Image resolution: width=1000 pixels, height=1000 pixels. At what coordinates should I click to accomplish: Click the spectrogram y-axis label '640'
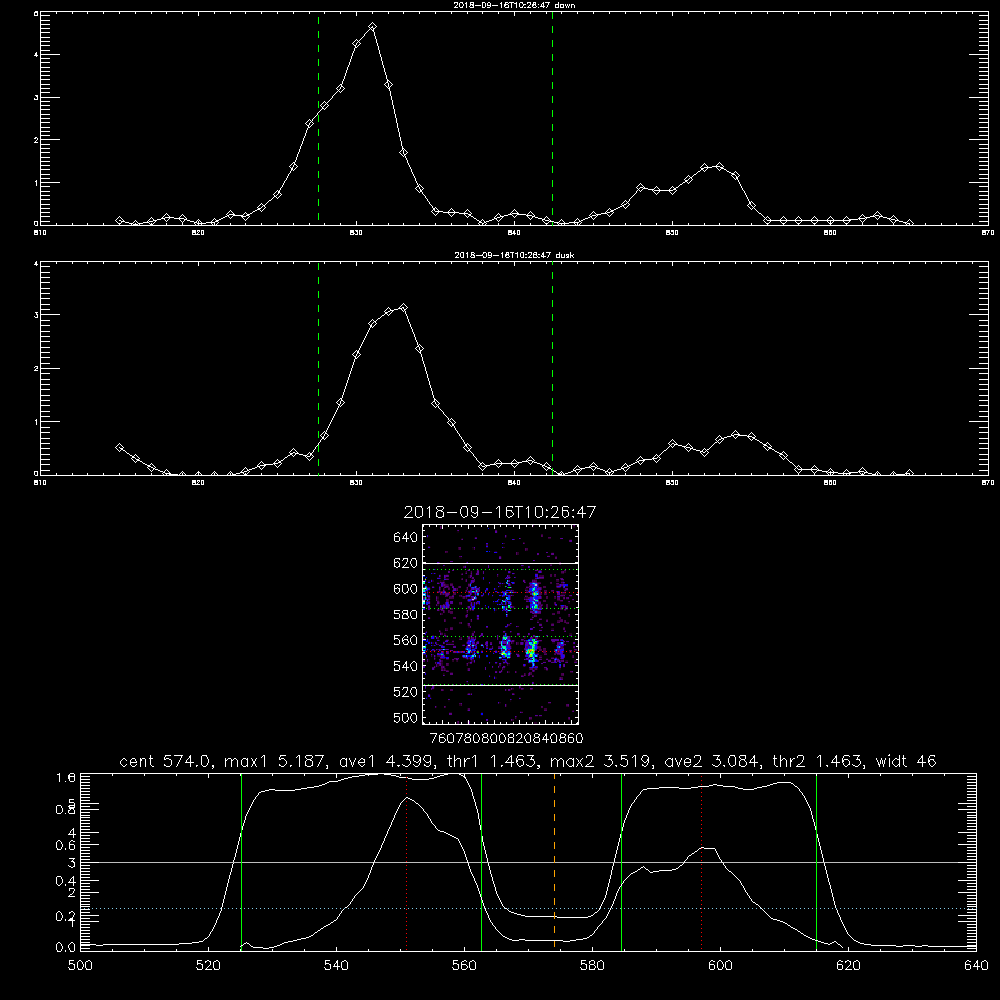(406, 537)
